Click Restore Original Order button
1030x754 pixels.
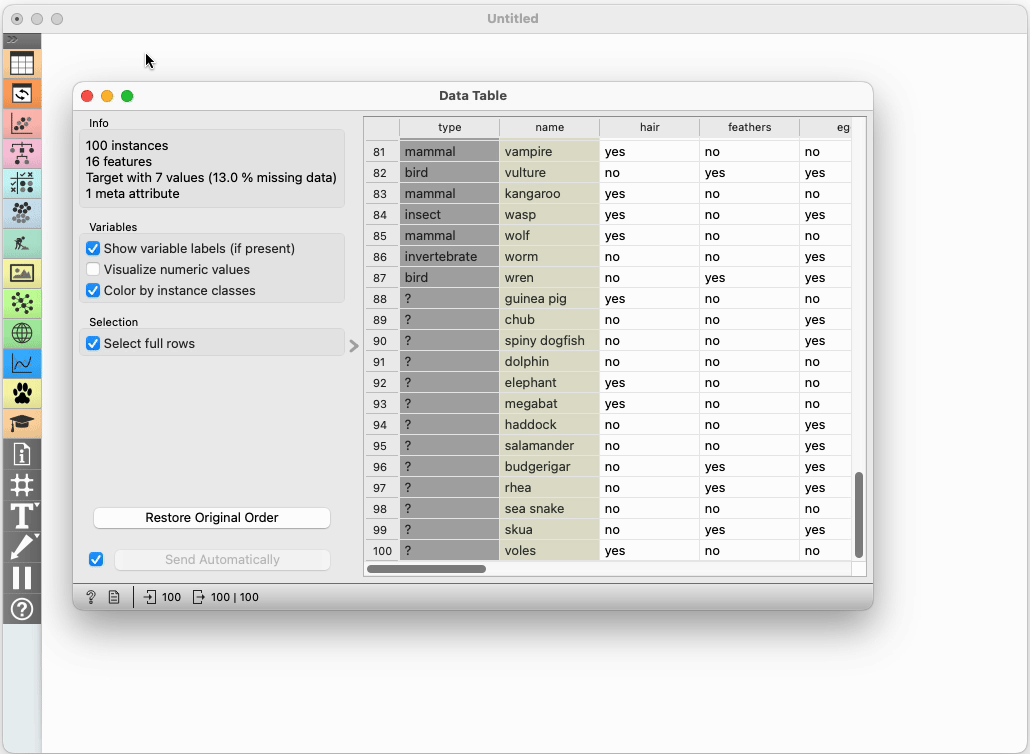coord(212,518)
